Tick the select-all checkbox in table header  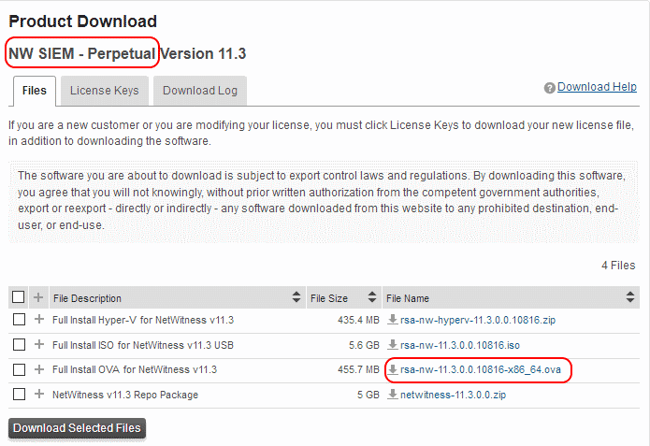18,297
